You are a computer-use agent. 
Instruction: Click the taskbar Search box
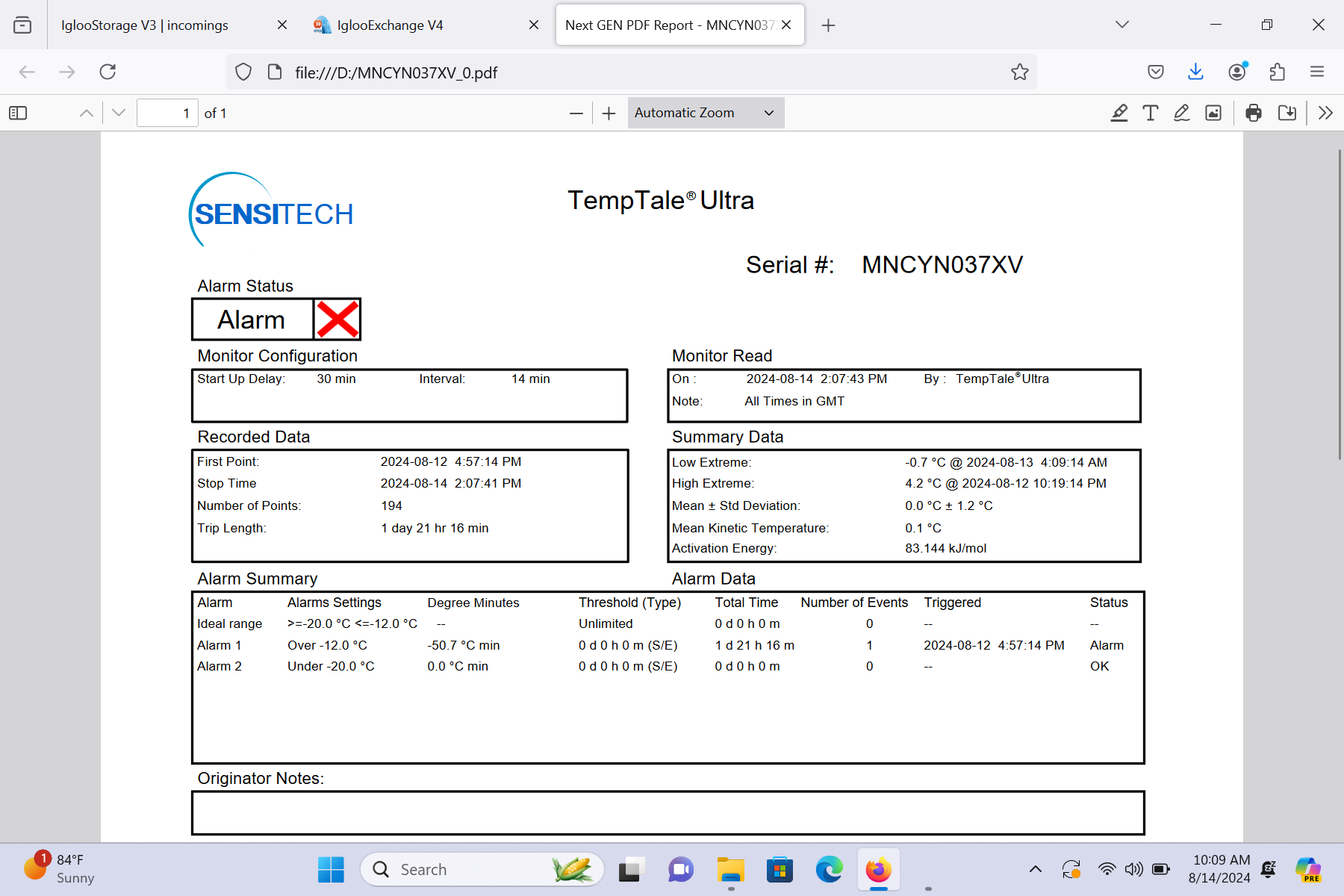pyautogui.click(x=482, y=870)
